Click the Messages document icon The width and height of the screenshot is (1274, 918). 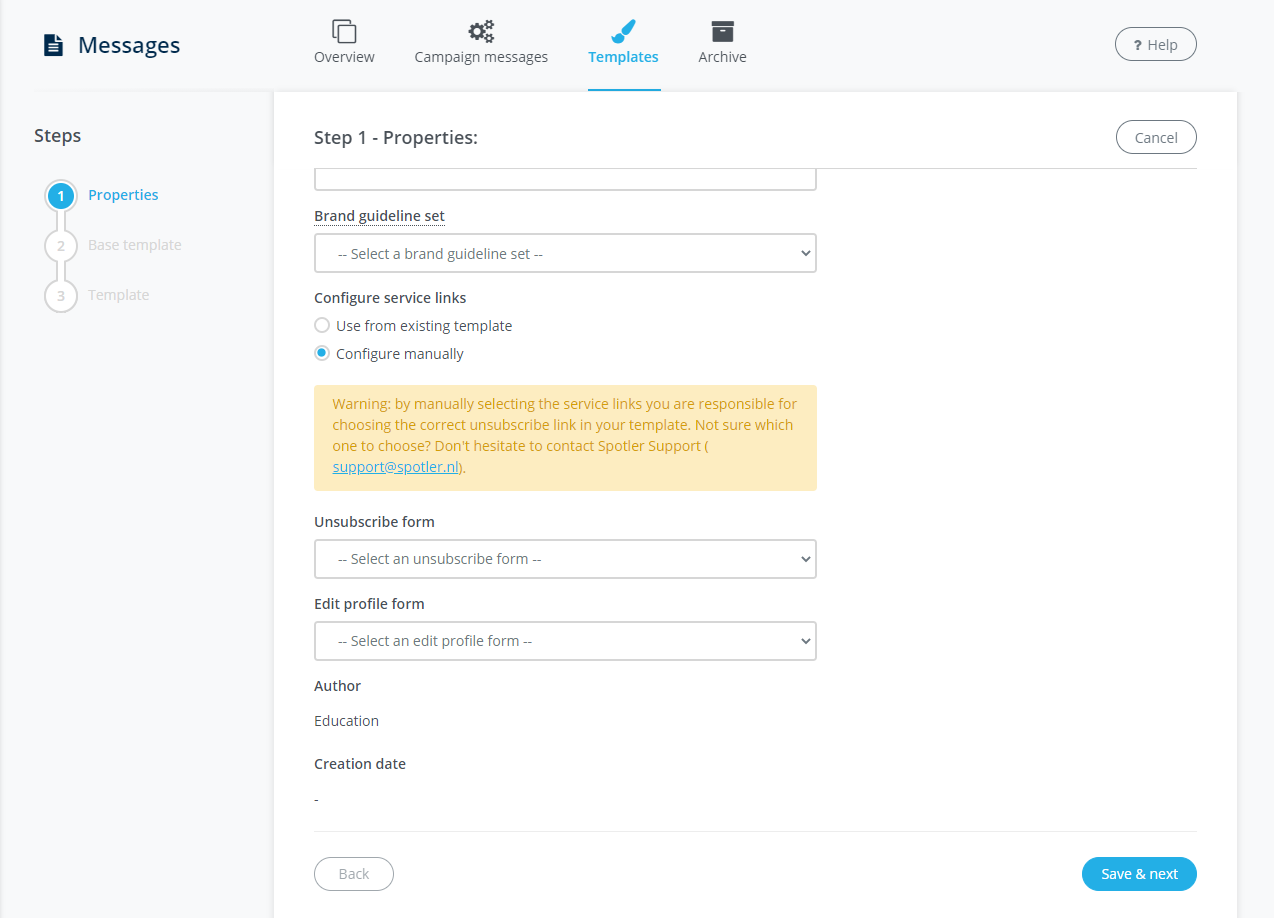tap(53, 46)
